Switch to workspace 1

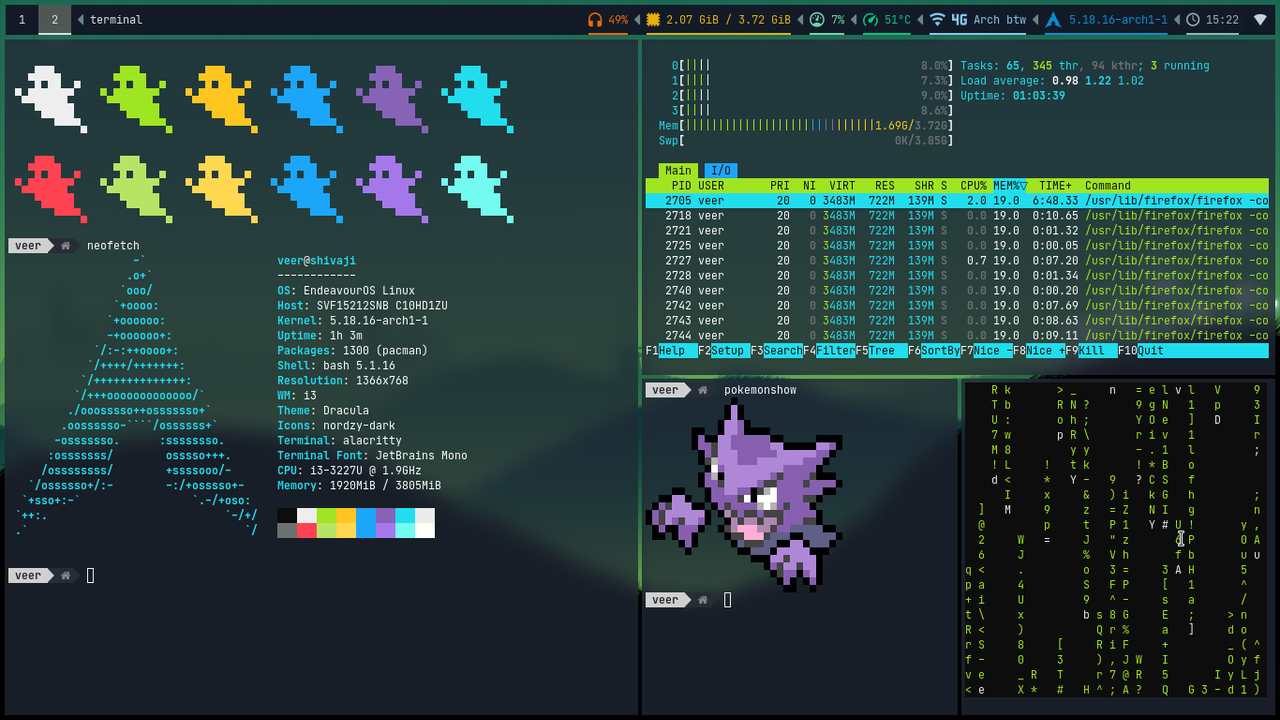pos(22,20)
